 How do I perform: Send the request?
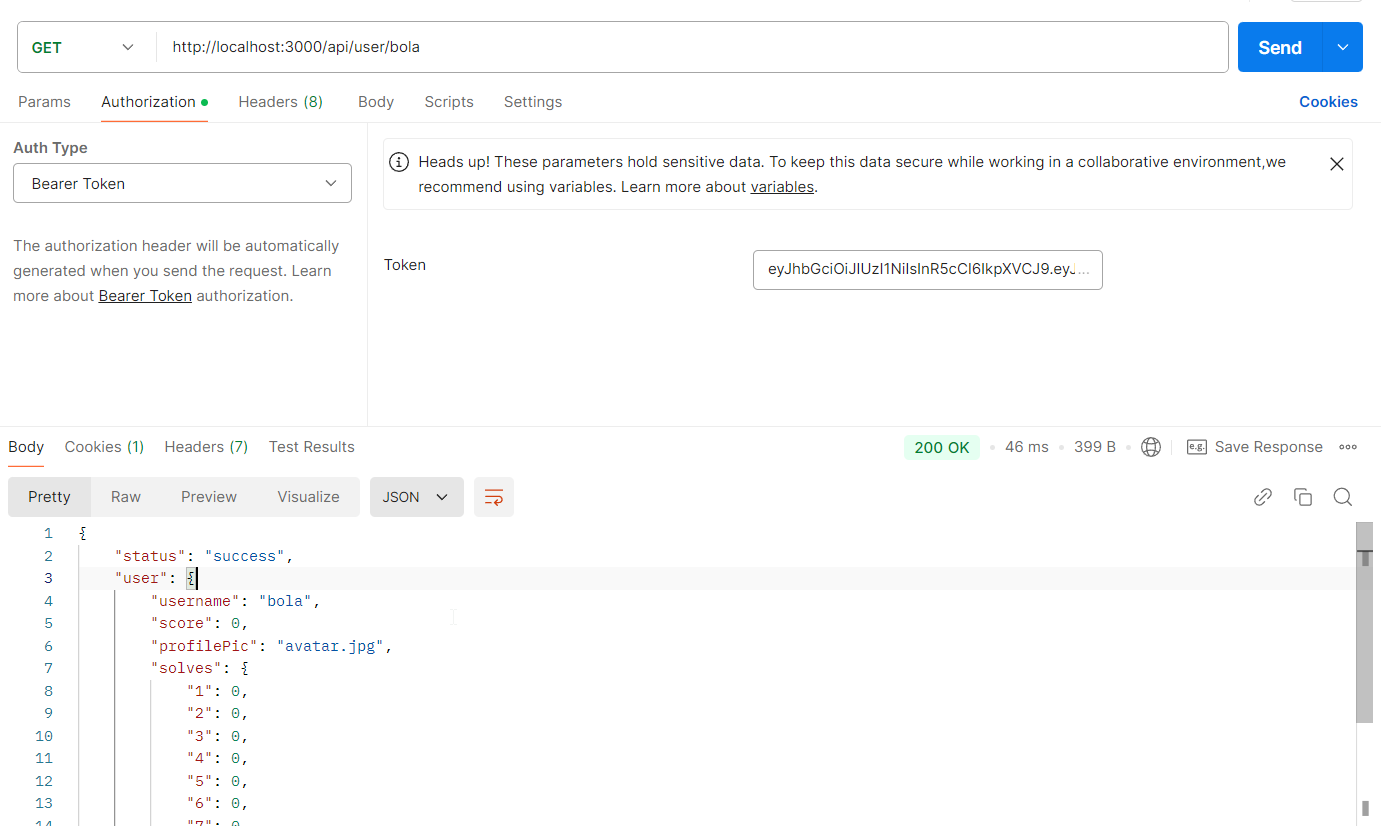[1280, 47]
